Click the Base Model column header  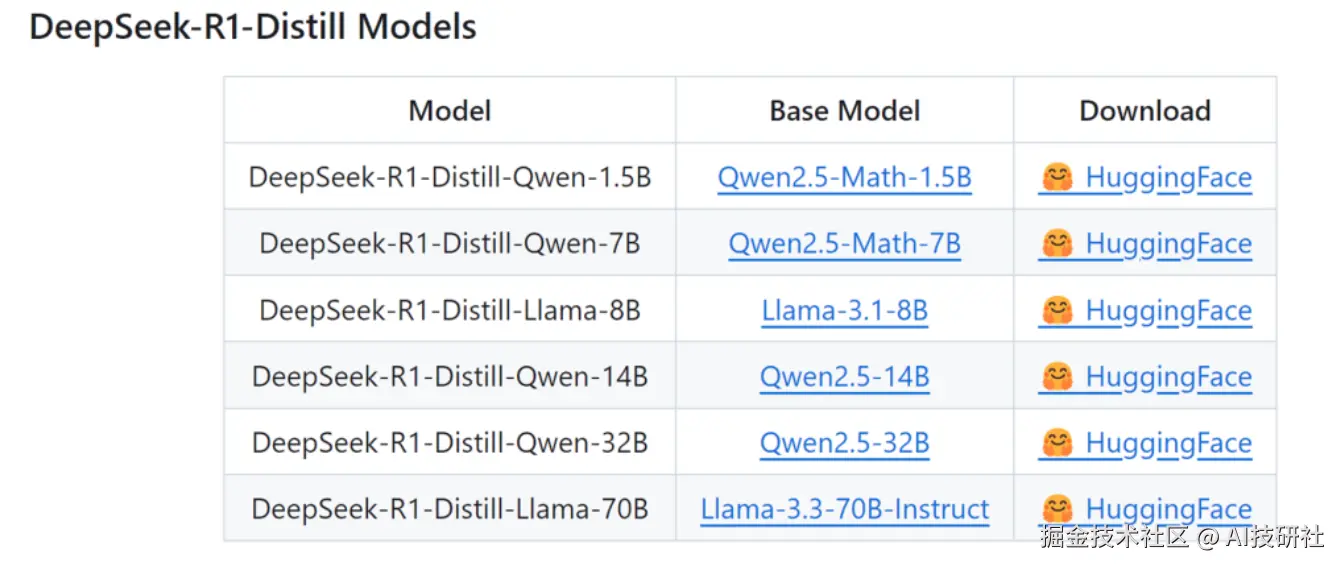pyautogui.click(x=844, y=111)
